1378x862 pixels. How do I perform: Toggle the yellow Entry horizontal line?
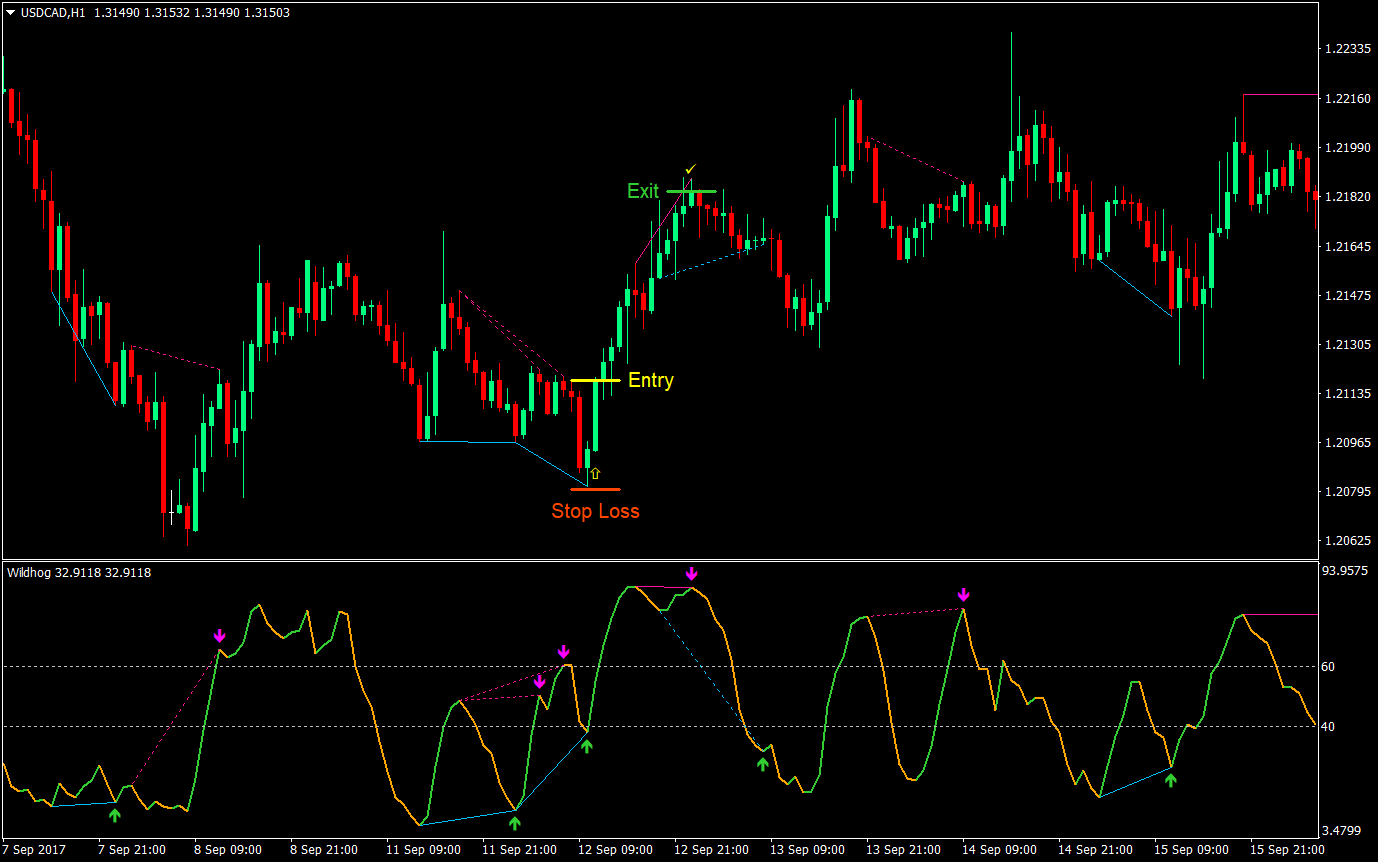(x=596, y=380)
